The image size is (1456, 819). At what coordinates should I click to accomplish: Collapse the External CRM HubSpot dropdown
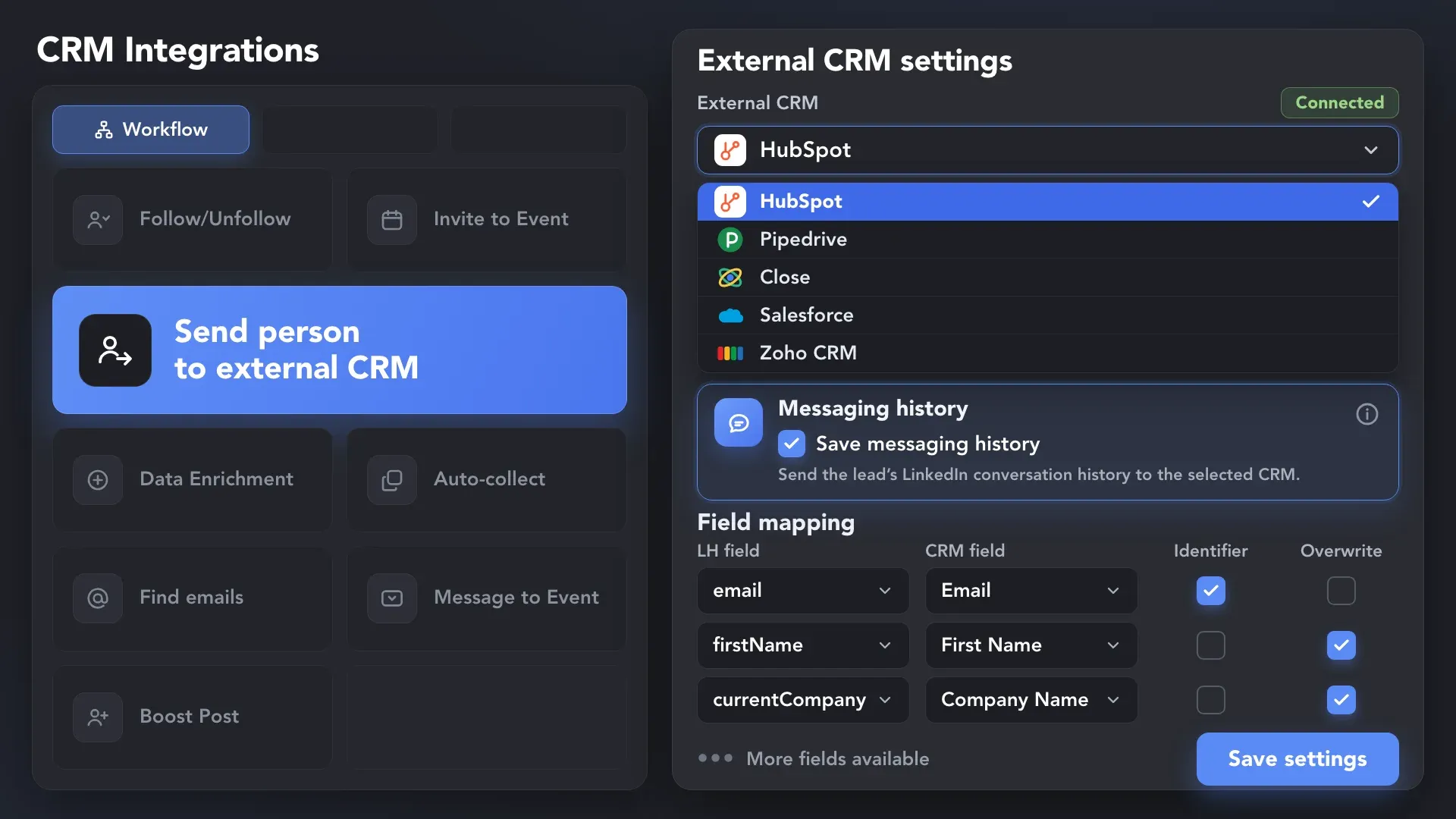(1048, 150)
